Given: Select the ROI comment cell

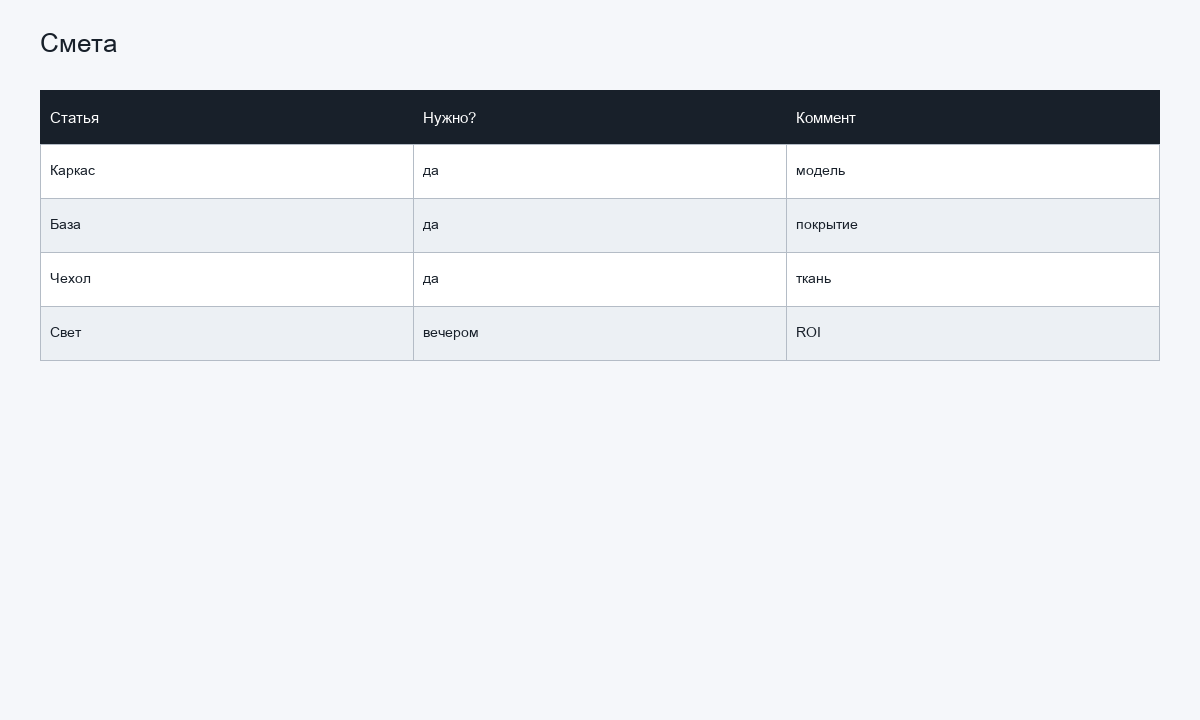Looking at the screenshot, I should (973, 333).
